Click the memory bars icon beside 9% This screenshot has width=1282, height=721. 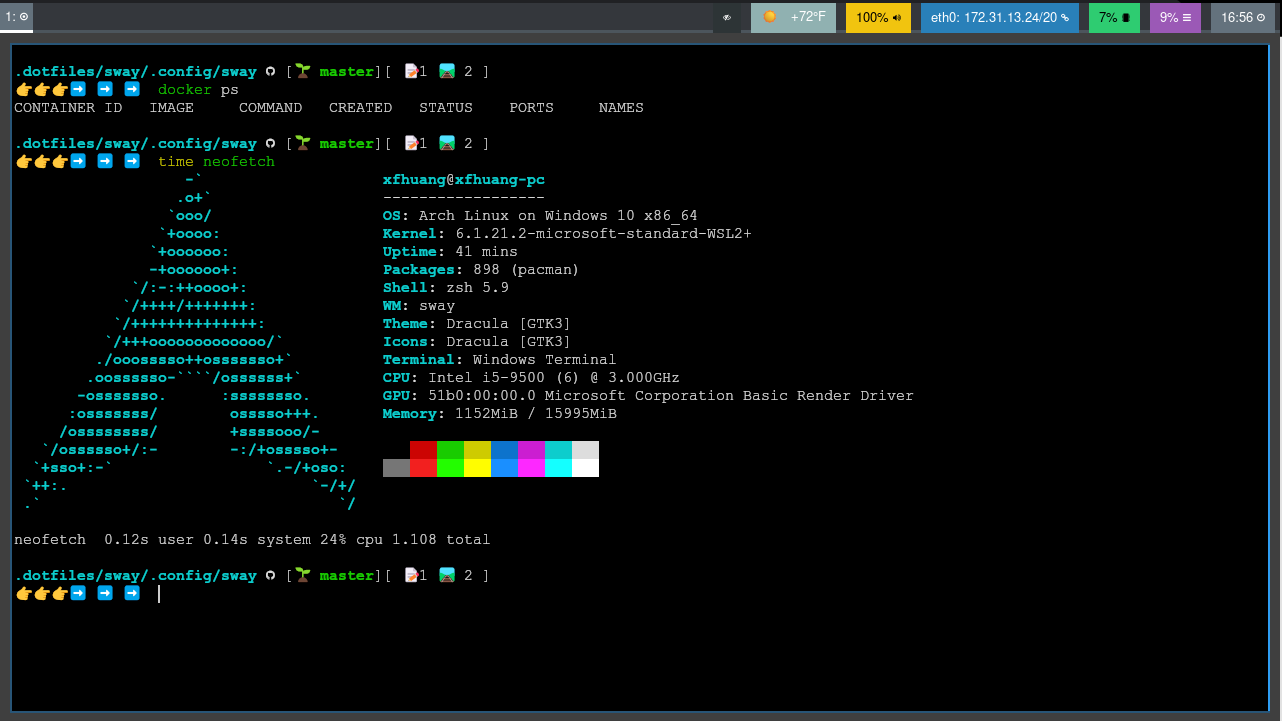coord(1186,17)
